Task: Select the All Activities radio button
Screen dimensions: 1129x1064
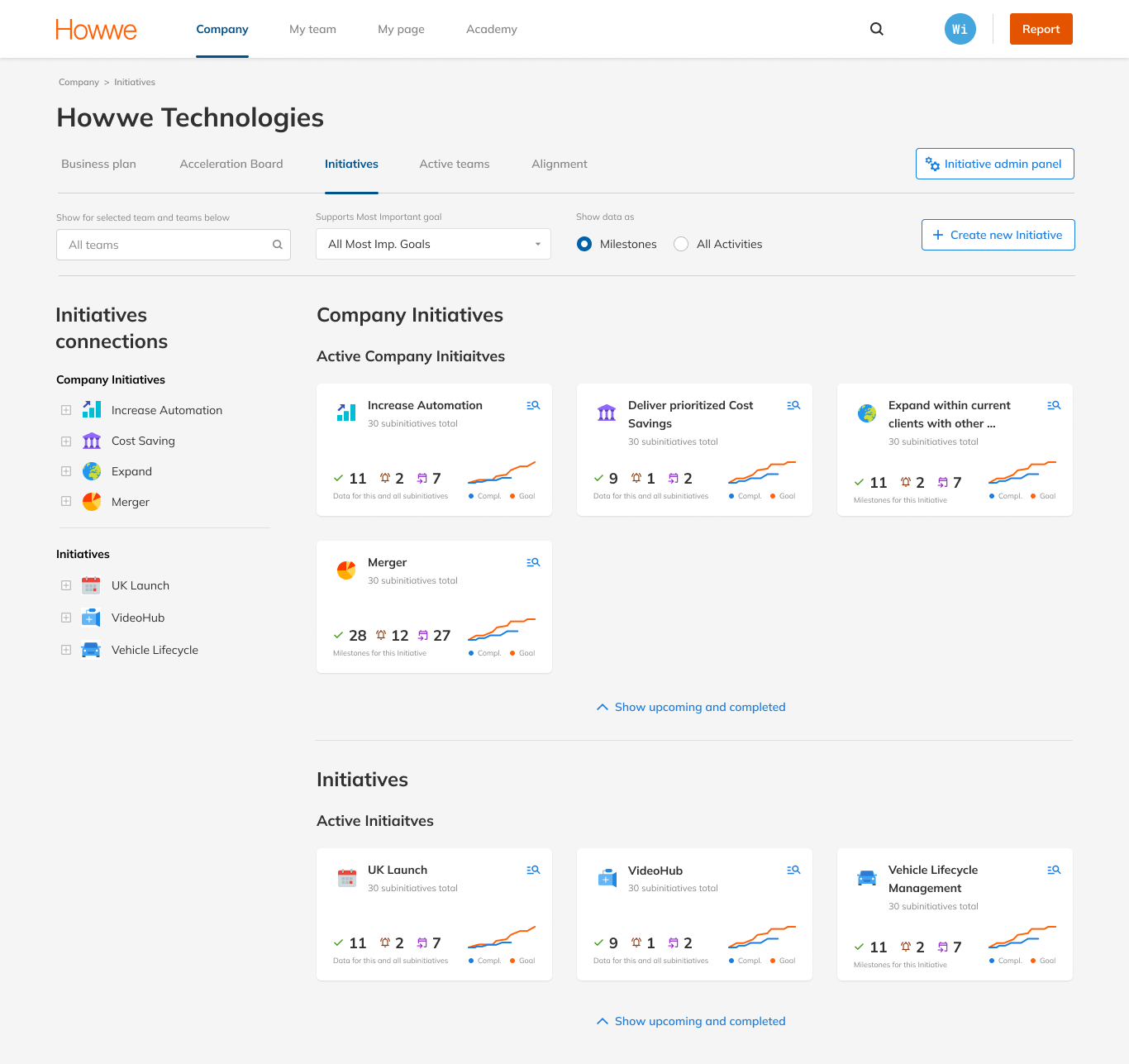Action: click(681, 244)
